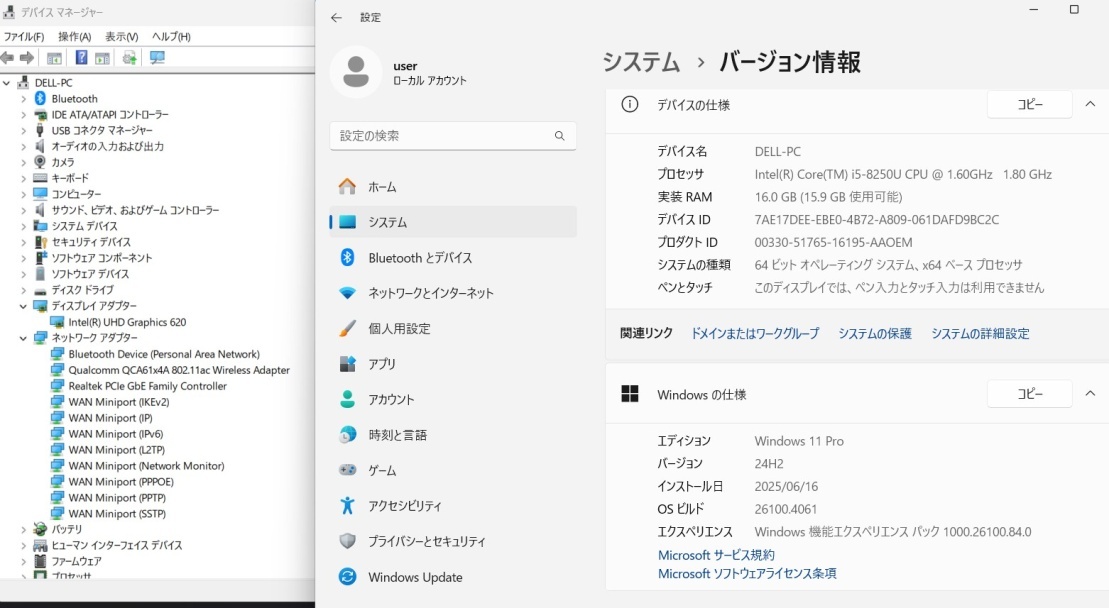
Task: Collapse the ディスプレイ アダプター category
Action: coord(23,306)
